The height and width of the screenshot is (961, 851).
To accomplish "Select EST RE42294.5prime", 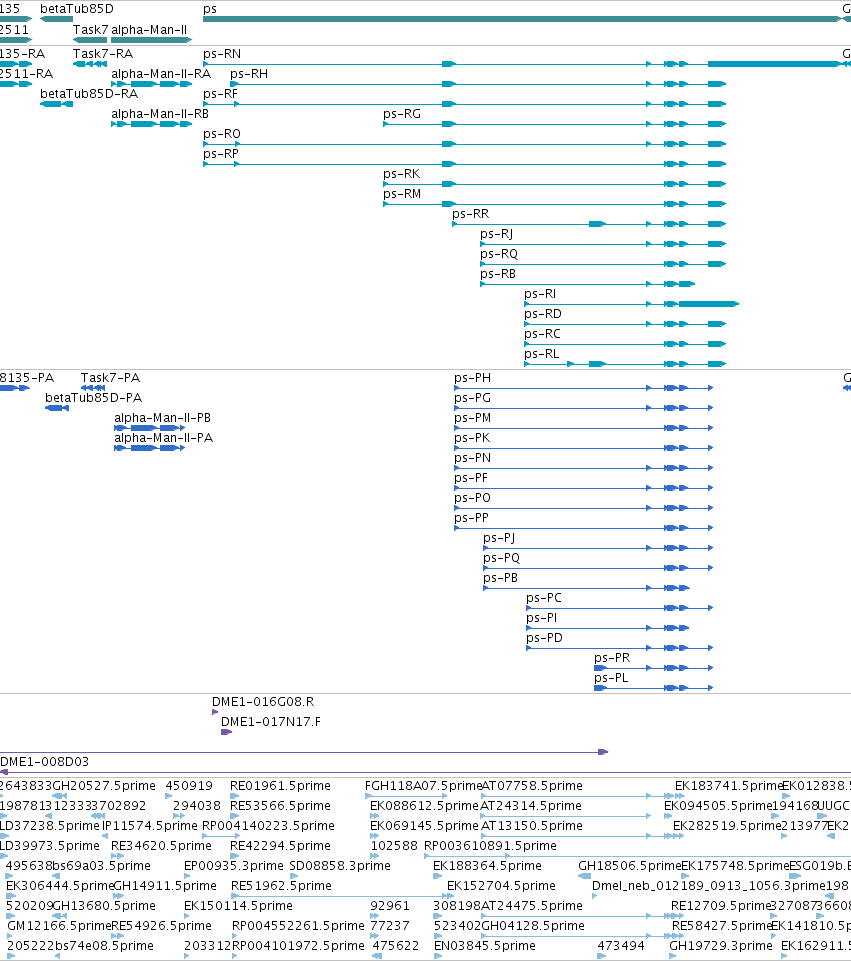I will tap(235, 856).
